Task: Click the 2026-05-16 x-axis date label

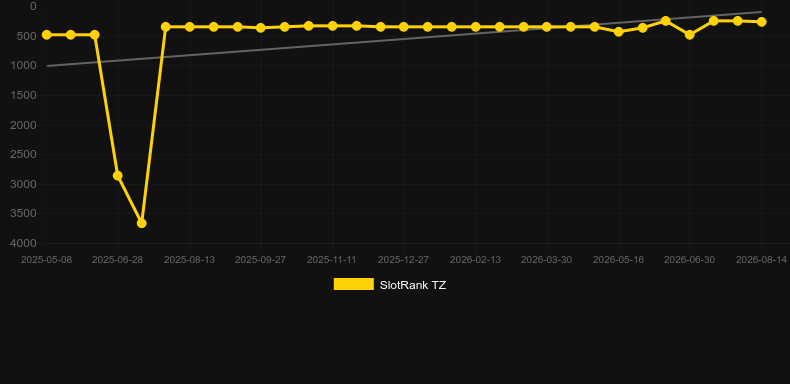Action: click(618, 260)
